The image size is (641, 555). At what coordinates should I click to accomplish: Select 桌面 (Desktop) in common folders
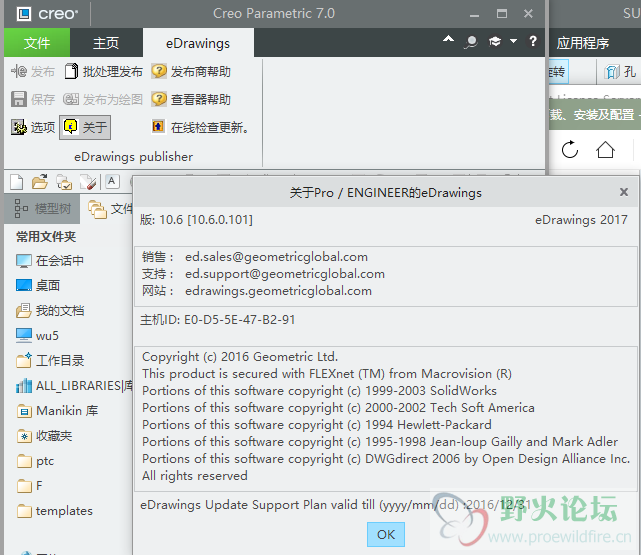(38, 285)
